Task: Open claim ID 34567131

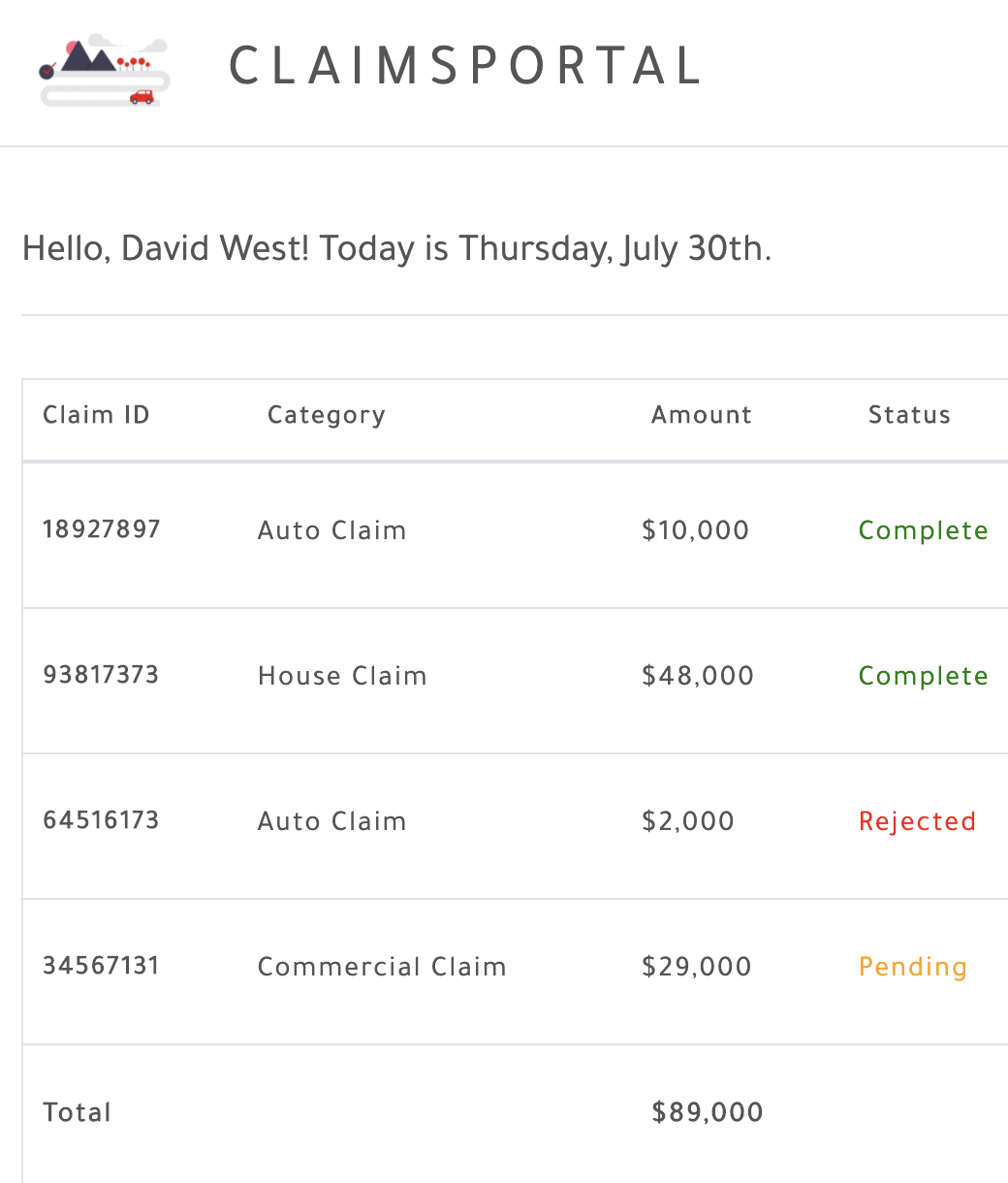Action: tap(101, 966)
